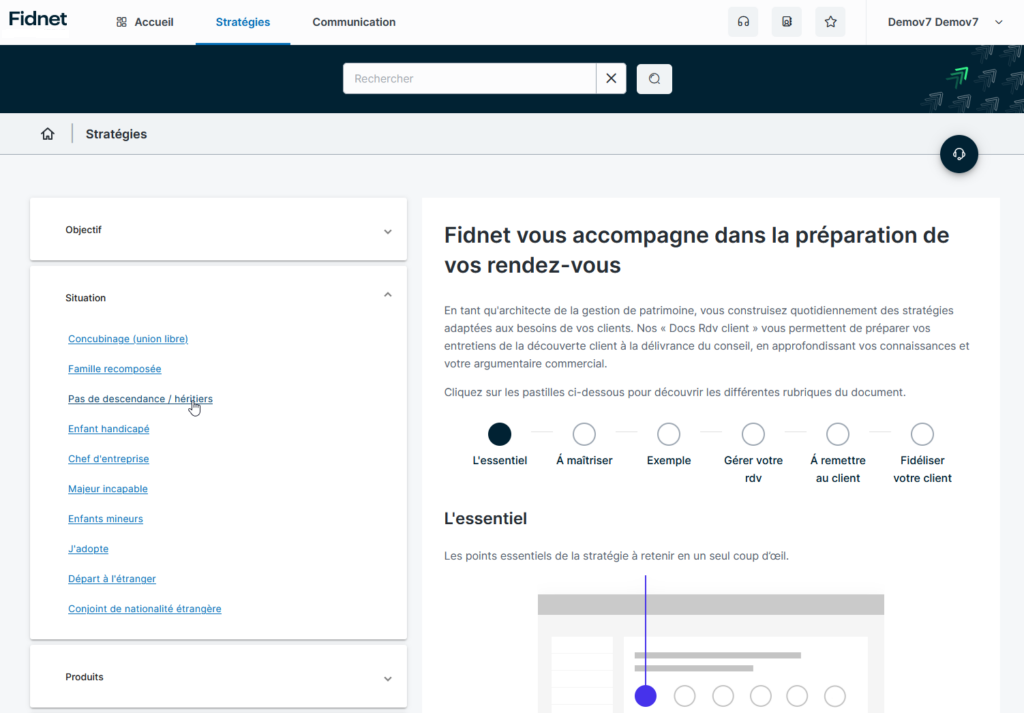This screenshot has width=1024, height=713.
Task: Open the "Chef d'entreprise" link
Action: 108,459
